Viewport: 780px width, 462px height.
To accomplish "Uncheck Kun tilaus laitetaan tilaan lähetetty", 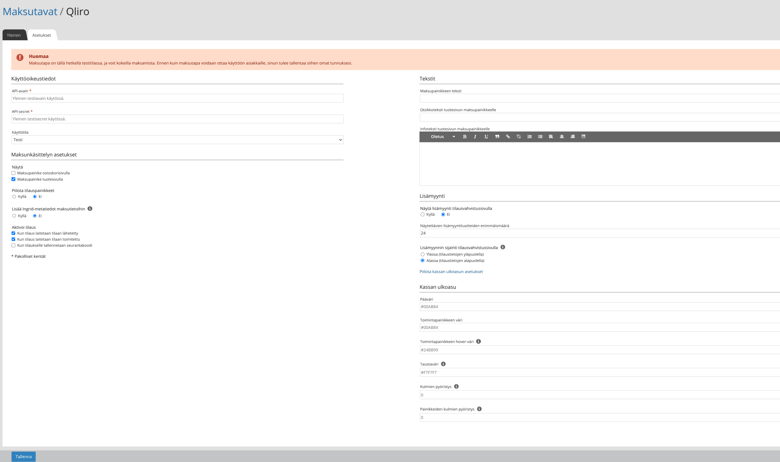I will 13,233.
